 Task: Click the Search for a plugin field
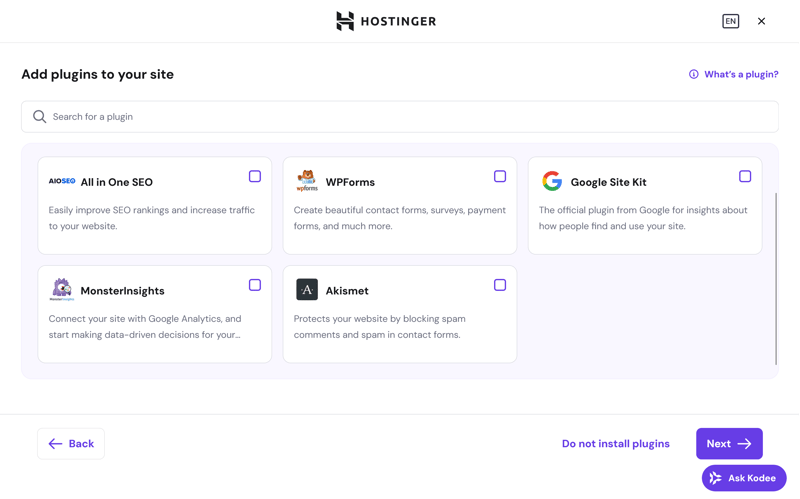pos(400,117)
